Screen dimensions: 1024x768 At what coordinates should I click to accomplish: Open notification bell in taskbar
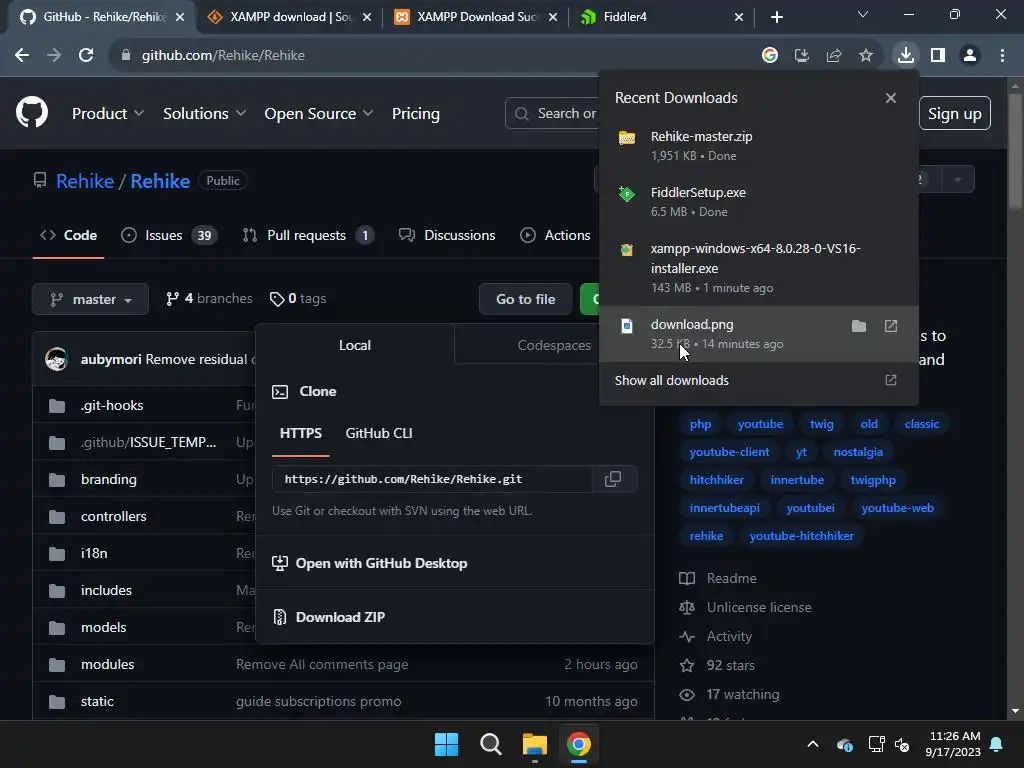point(997,744)
